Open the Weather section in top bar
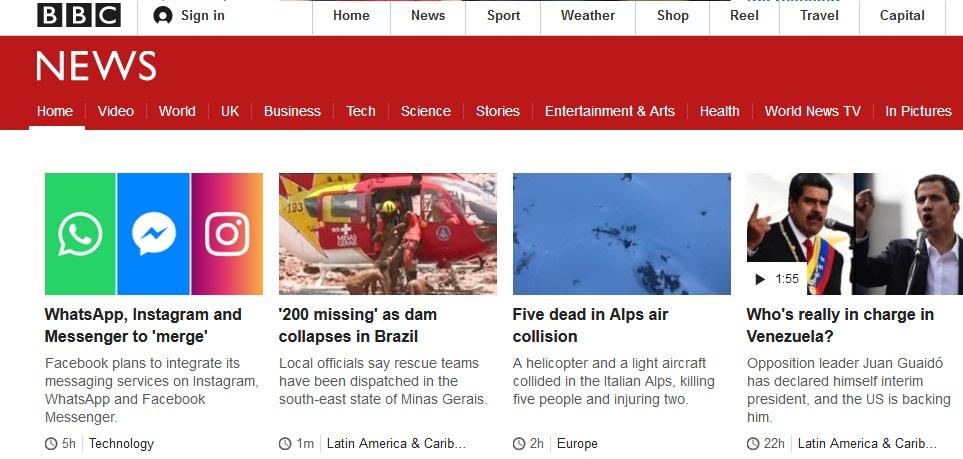Screen dimensions: 963x459 coord(588,16)
